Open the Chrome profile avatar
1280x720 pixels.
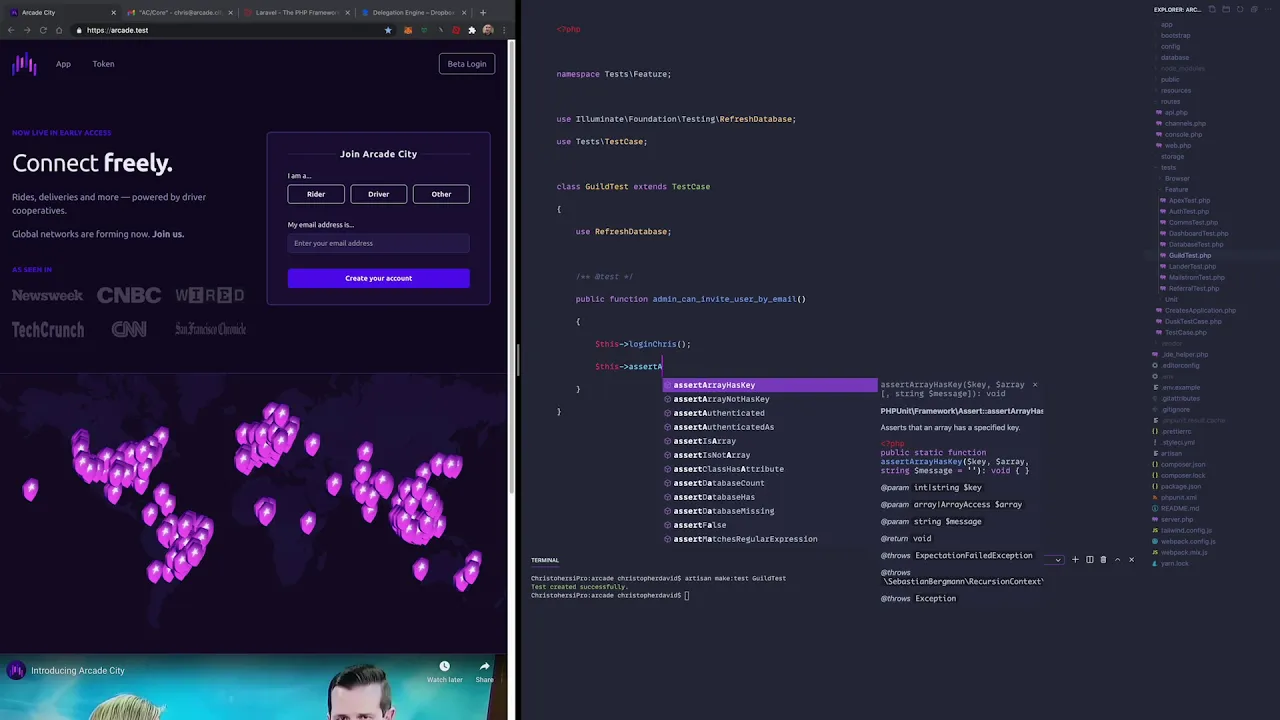tap(488, 30)
